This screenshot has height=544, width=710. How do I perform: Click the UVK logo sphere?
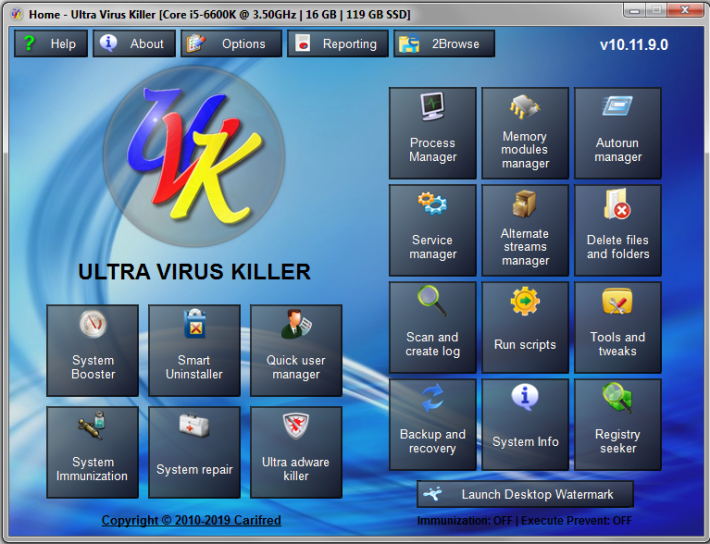pos(194,156)
